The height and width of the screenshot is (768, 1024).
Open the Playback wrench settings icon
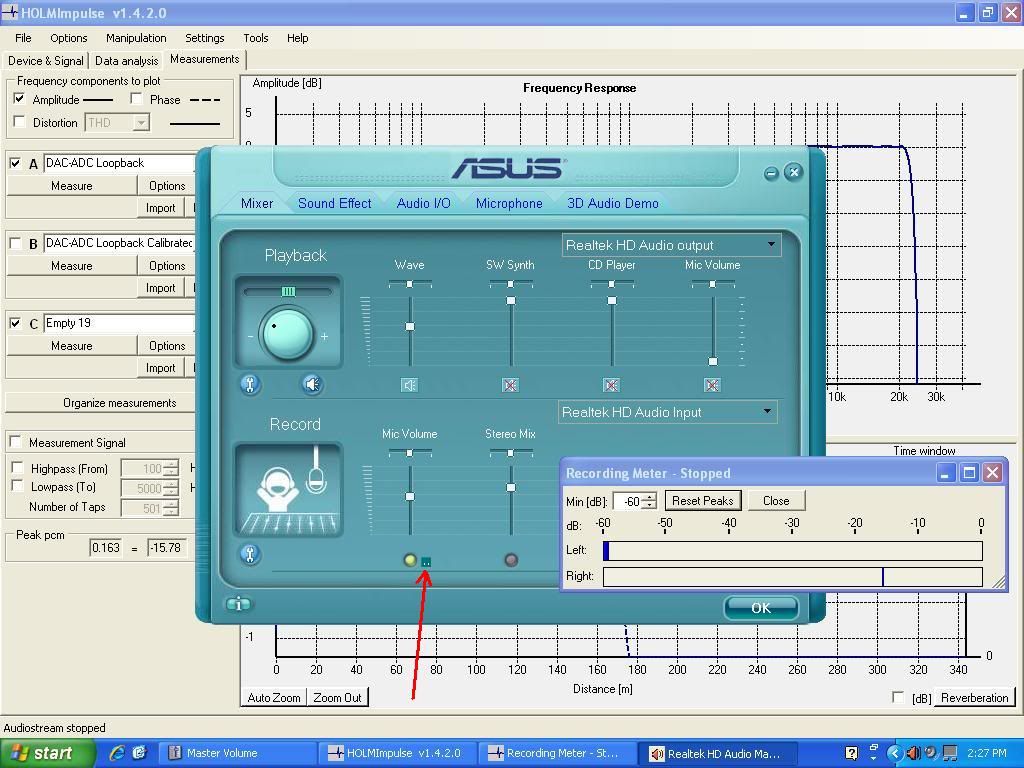point(250,385)
